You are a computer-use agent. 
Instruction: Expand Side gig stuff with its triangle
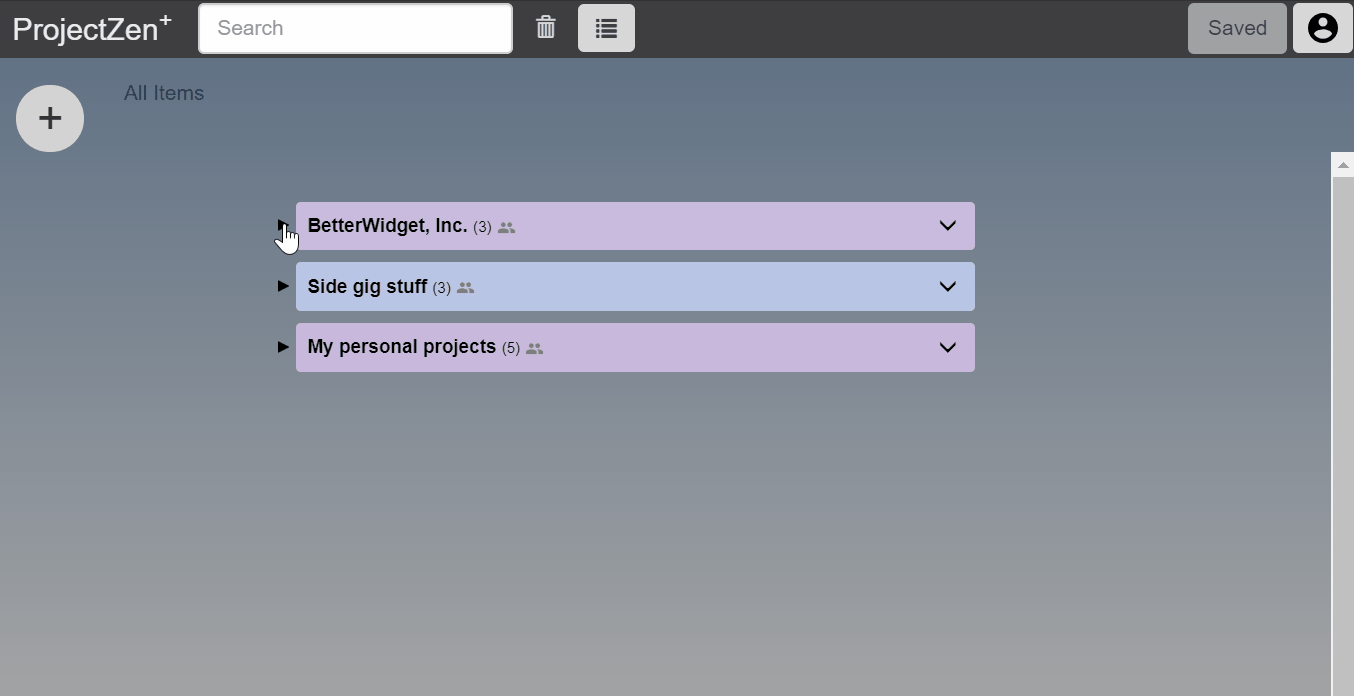283,286
